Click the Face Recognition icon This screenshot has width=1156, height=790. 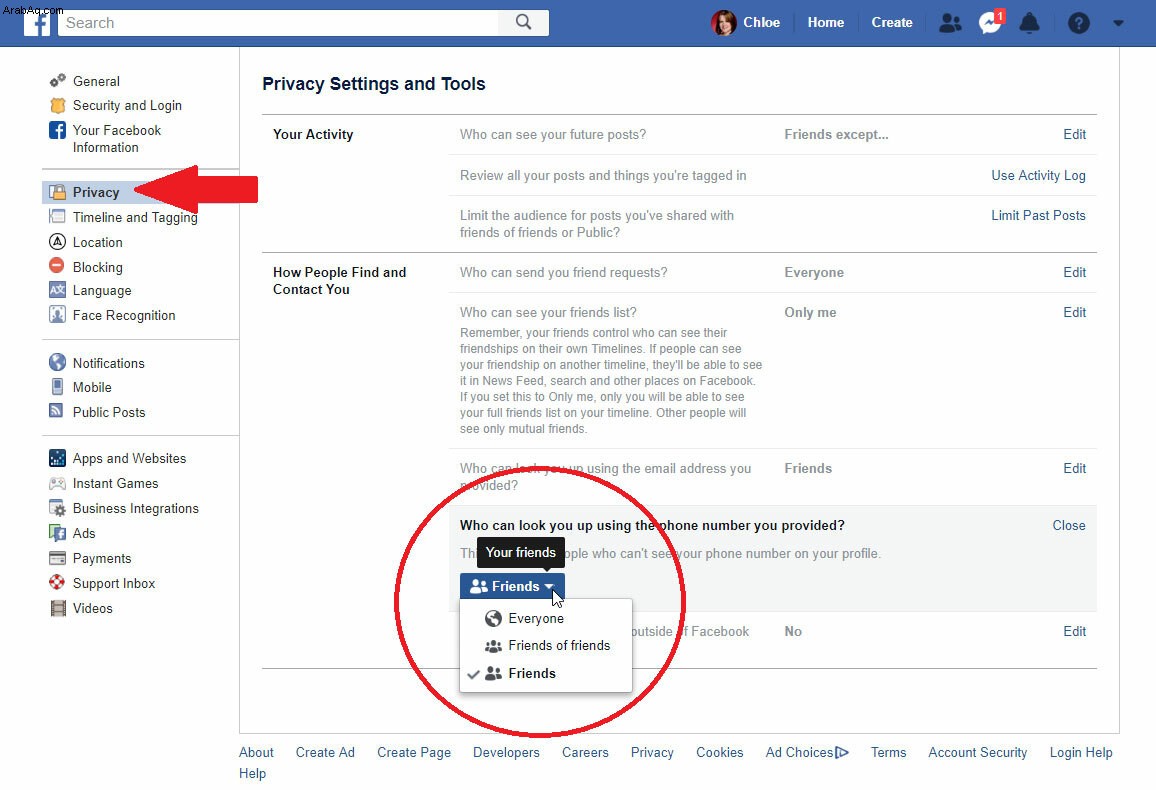(x=58, y=315)
